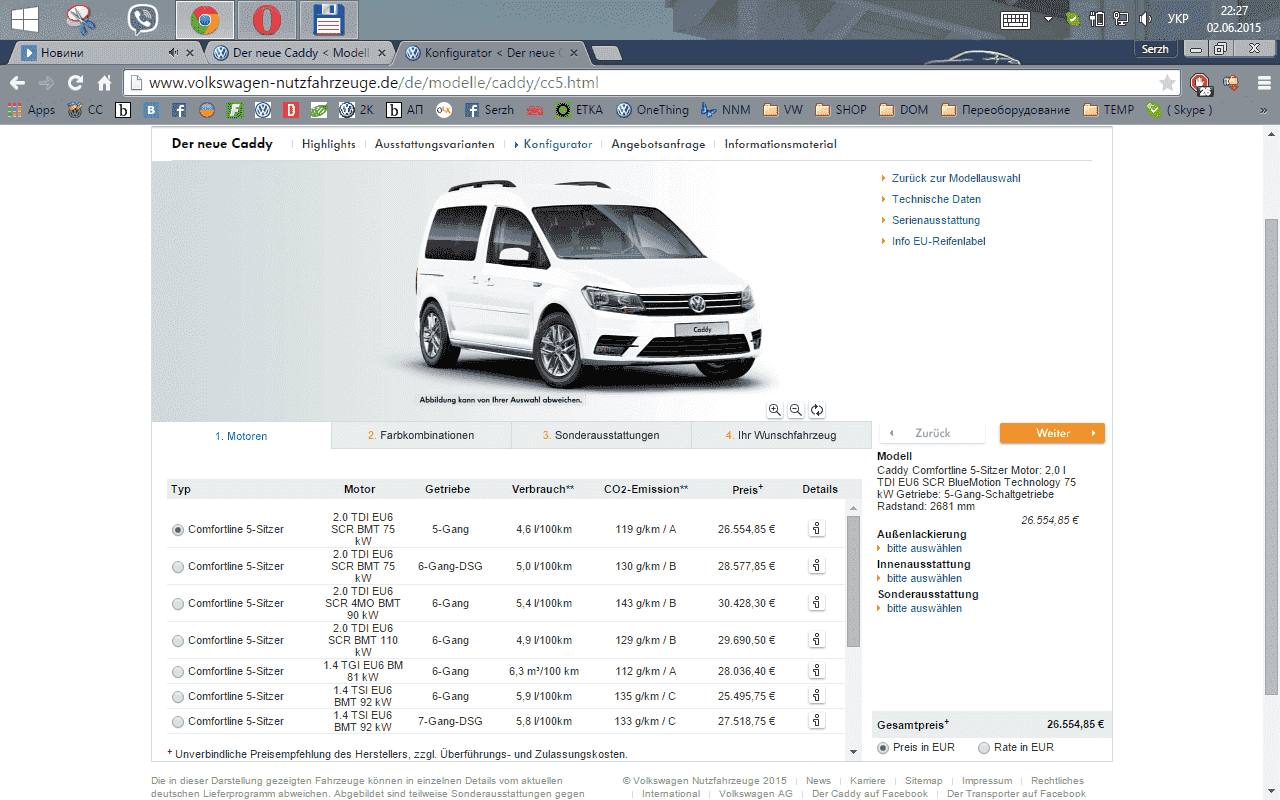Open Angebotsanfrage navigation link
The image size is (1280, 800).
(658, 144)
